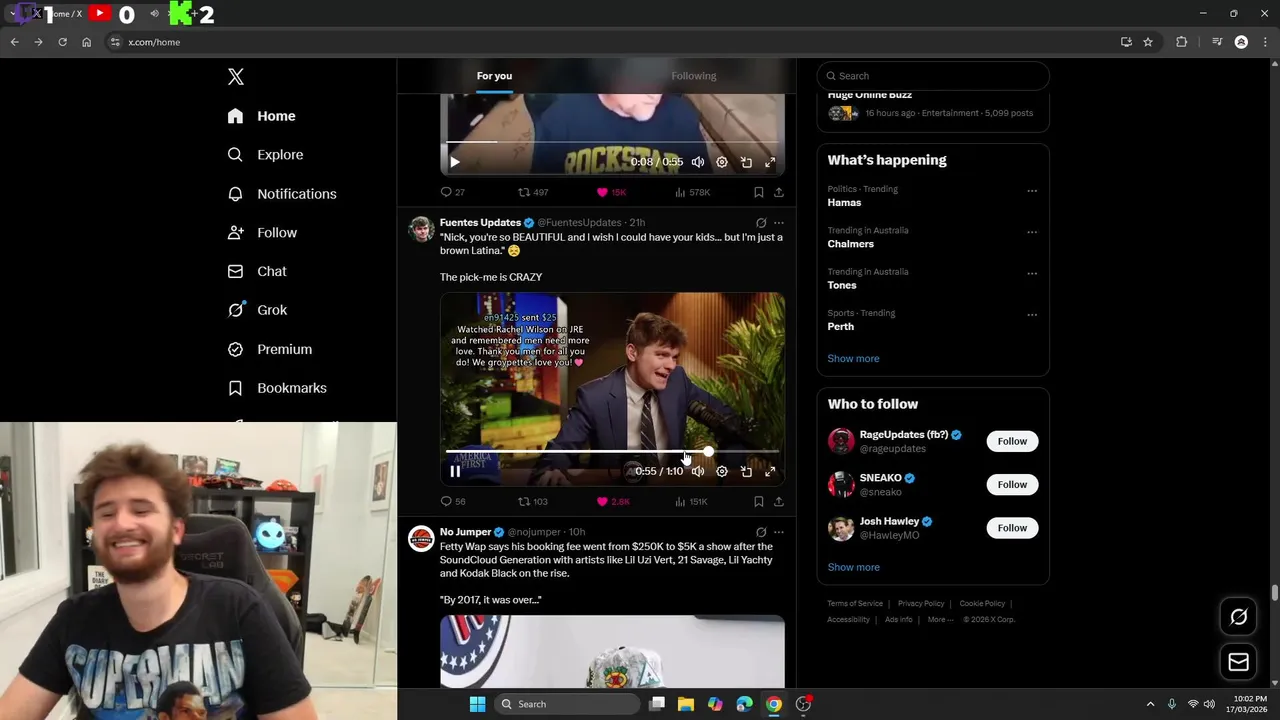Viewport: 1280px width, 720px height.
Task: Open the Windows Start menu
Action: pos(478,704)
